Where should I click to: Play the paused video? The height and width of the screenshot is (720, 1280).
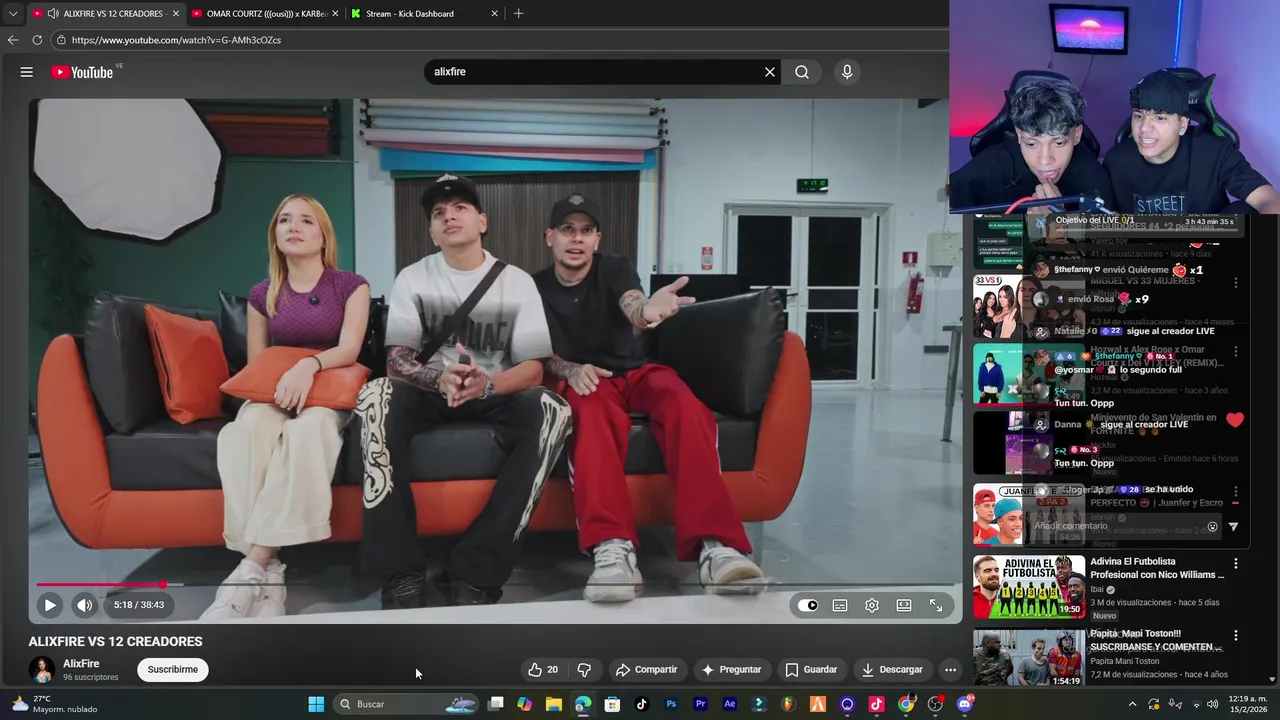(x=50, y=605)
